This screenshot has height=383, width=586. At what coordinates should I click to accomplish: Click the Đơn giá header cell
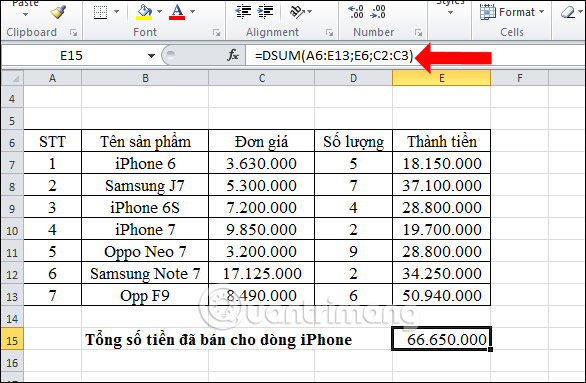262,141
